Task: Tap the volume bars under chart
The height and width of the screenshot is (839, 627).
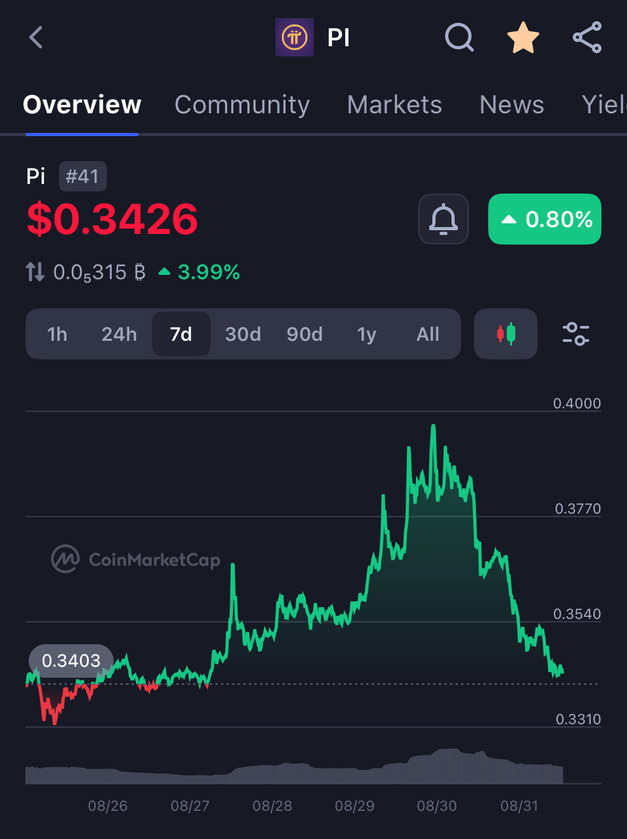Action: tap(294, 768)
